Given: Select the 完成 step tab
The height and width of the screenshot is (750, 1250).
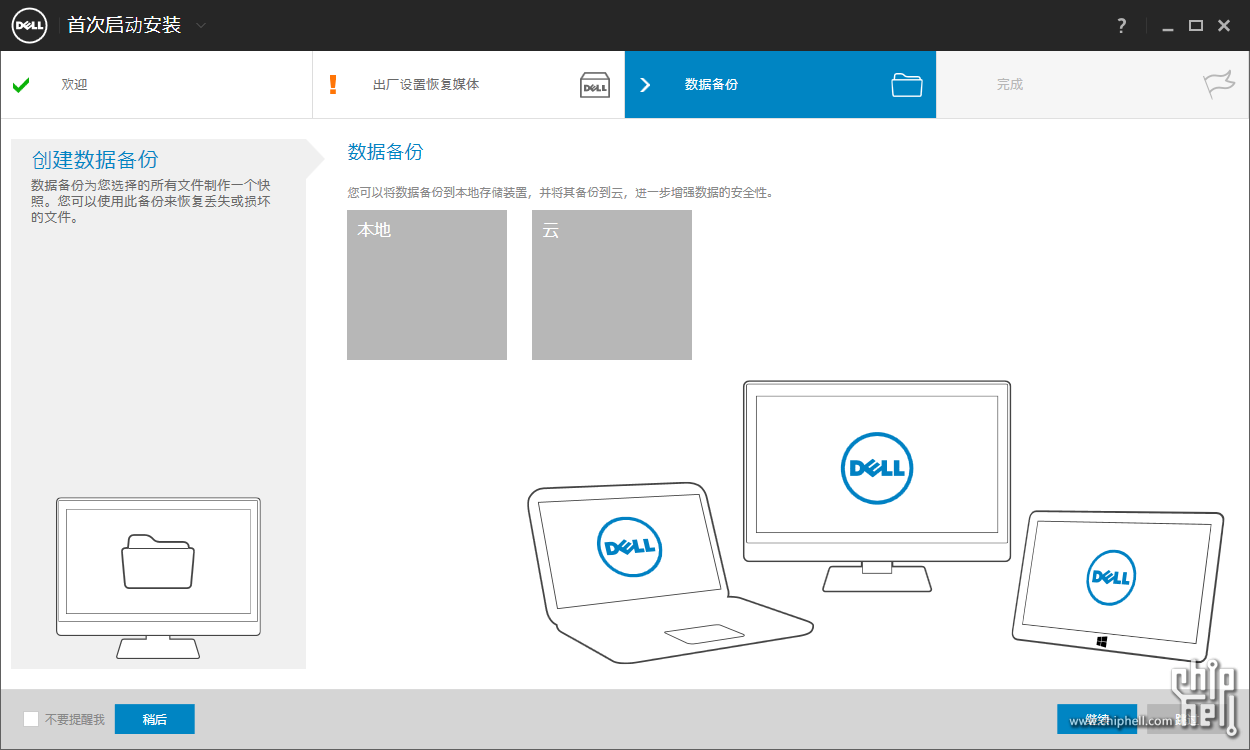Looking at the screenshot, I should (x=1092, y=85).
